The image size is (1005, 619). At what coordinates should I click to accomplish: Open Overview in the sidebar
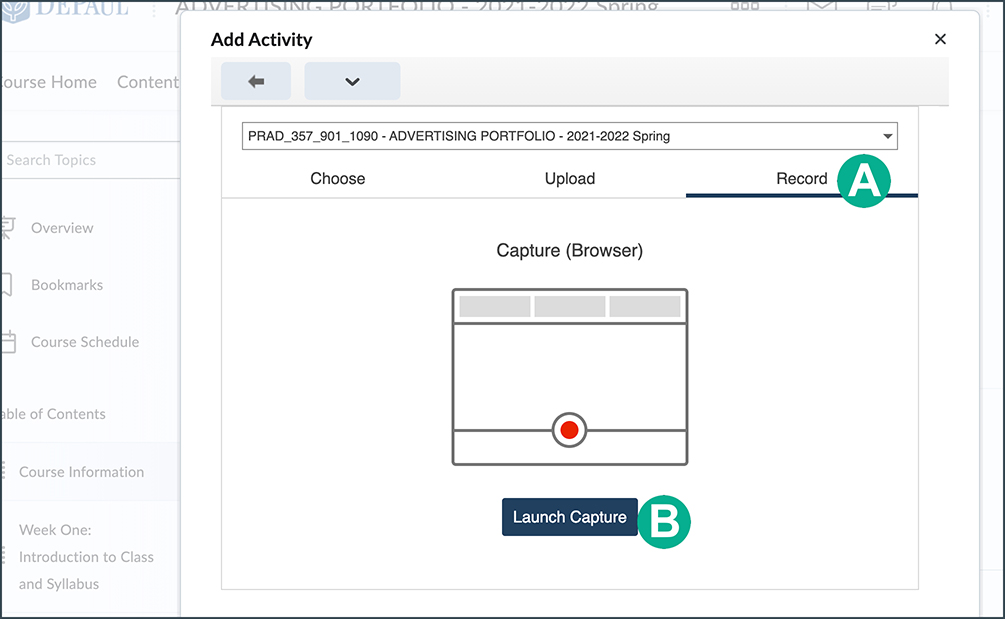tap(62, 228)
